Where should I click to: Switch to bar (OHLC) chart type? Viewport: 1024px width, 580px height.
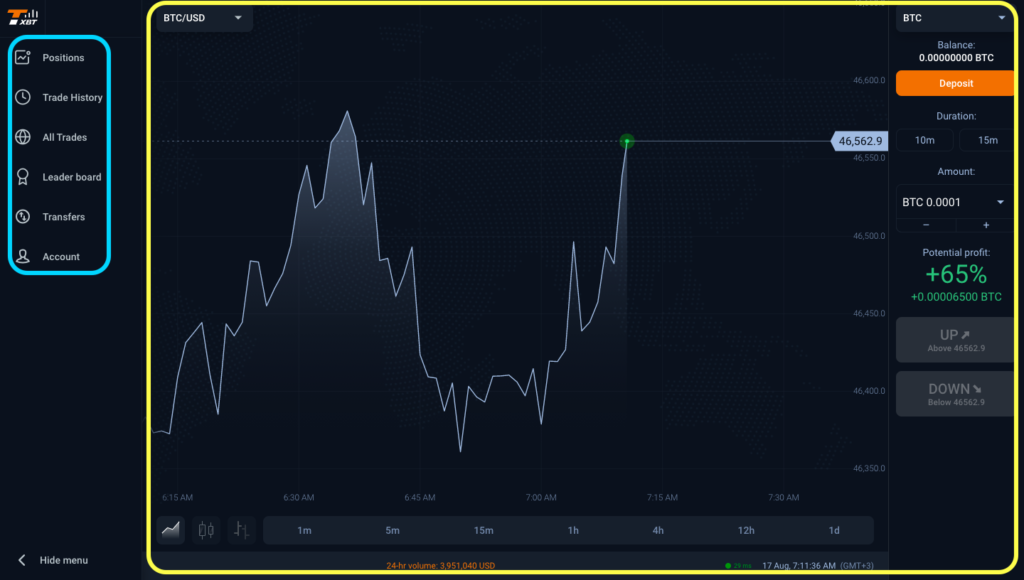coord(242,530)
